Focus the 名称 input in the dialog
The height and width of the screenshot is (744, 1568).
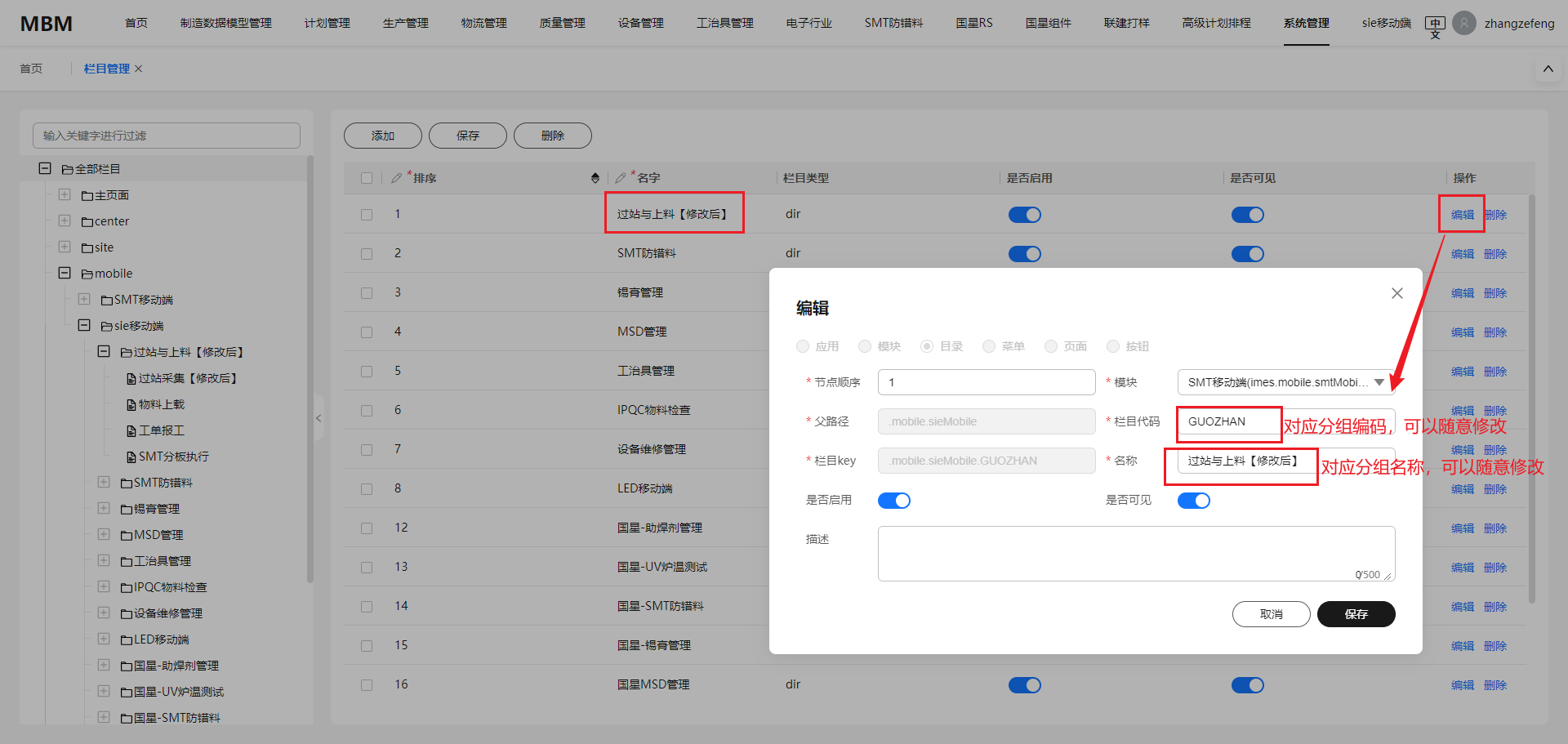1285,461
